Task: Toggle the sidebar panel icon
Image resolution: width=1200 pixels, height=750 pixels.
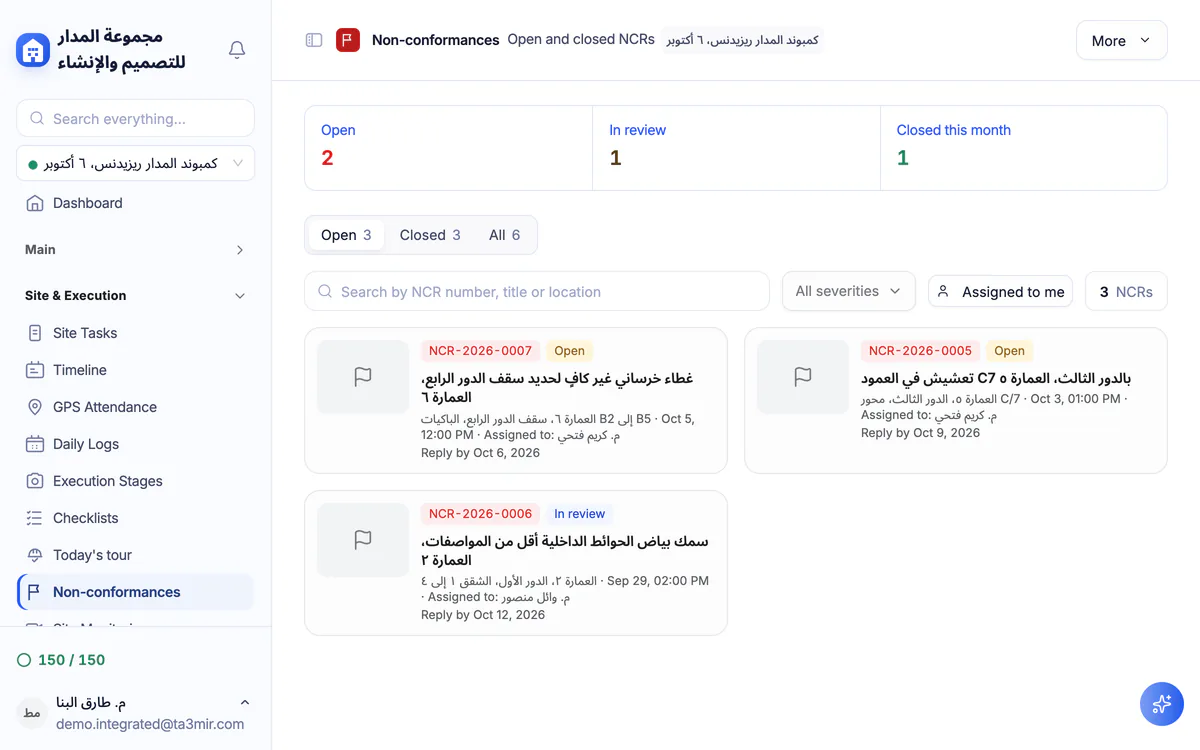Action: 314,40
